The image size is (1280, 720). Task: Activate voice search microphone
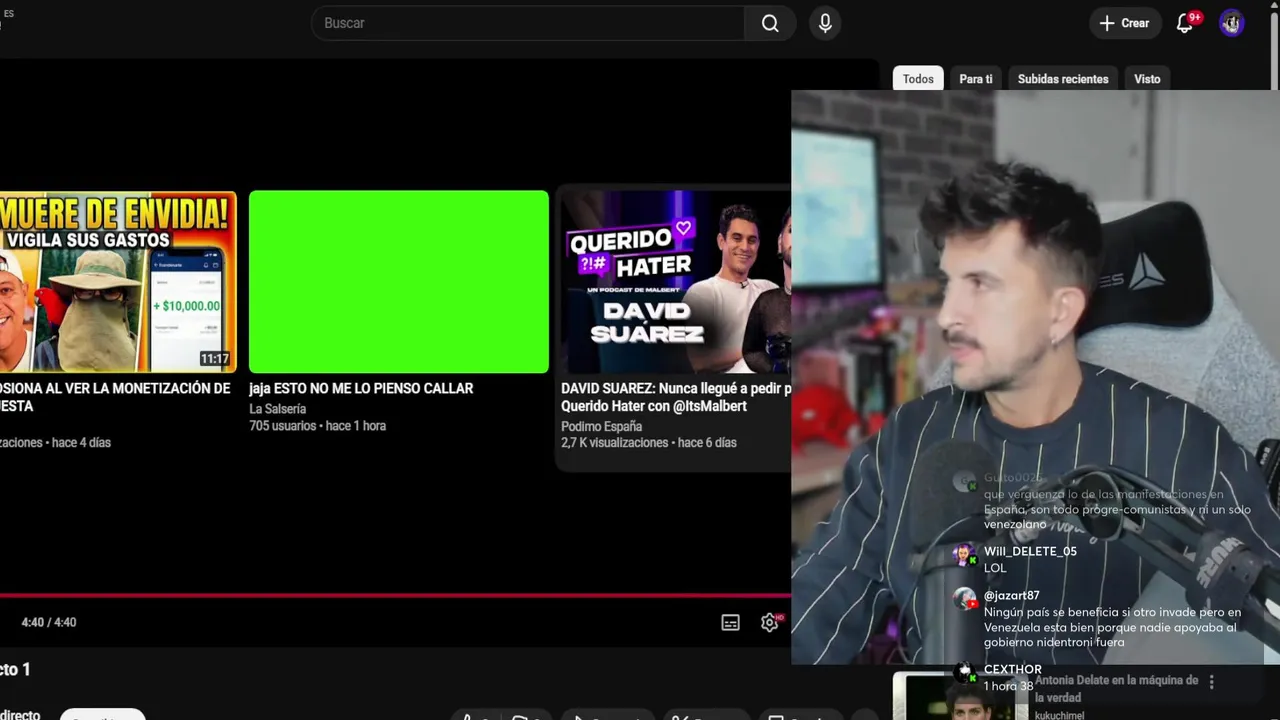point(825,23)
